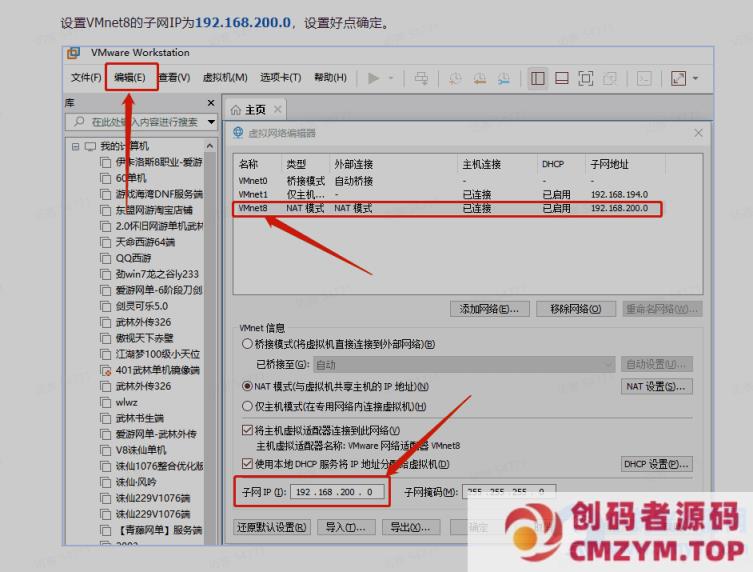
Task: Select VM 东盟网游淘宝店铺
Action: point(146,210)
